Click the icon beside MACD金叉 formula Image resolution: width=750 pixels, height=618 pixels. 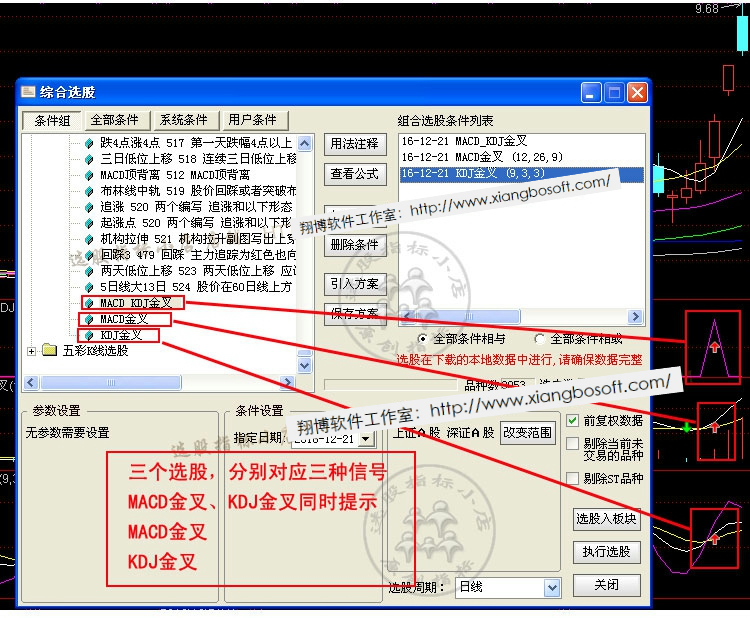[x=89, y=319]
